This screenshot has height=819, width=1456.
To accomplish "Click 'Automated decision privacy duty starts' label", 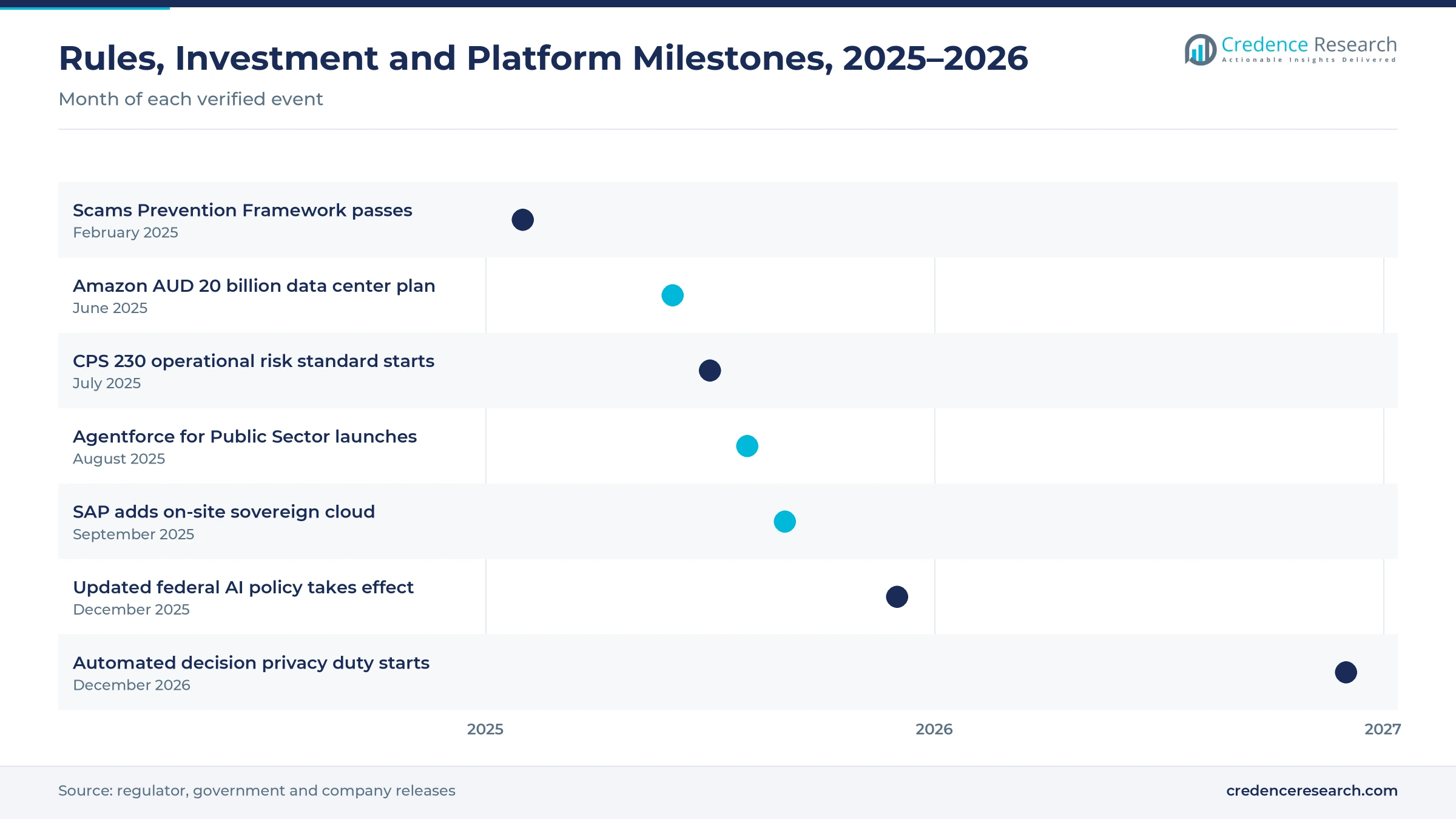I will pos(251,663).
